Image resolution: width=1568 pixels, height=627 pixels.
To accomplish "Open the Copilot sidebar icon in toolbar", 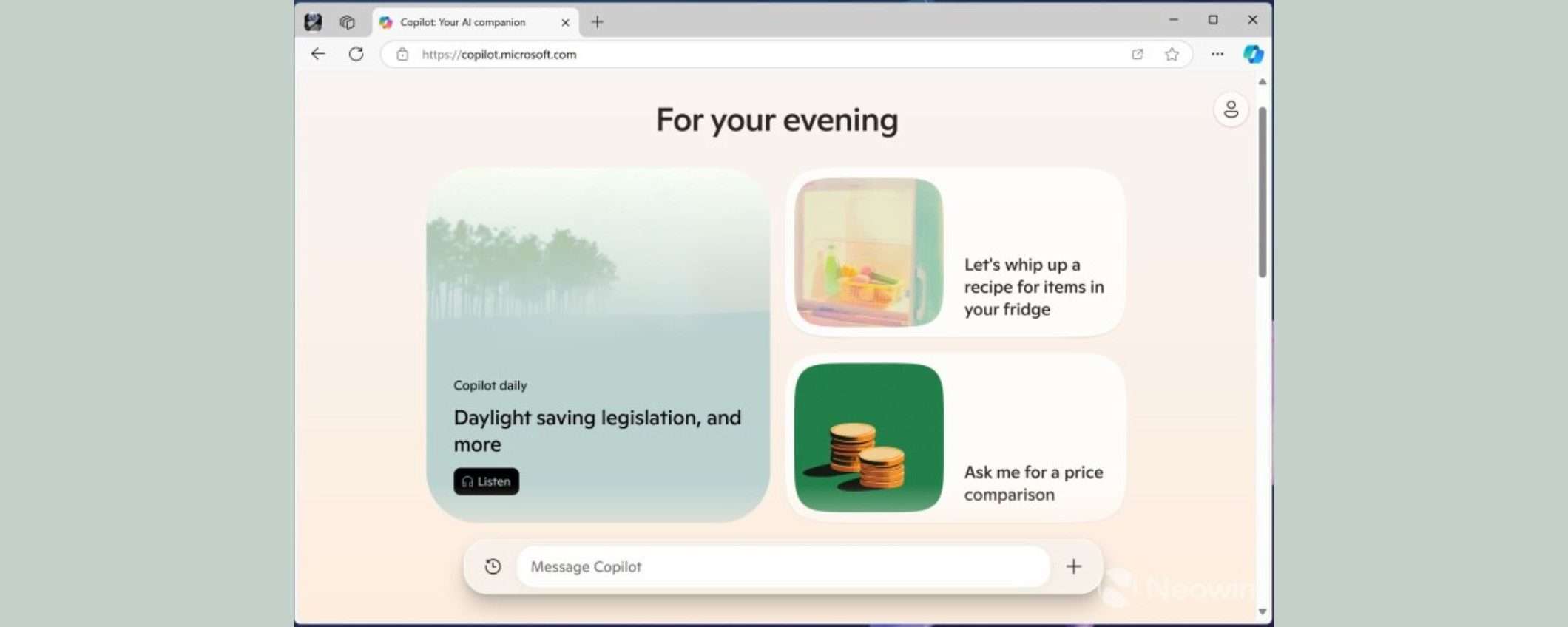I will pos(1253,54).
